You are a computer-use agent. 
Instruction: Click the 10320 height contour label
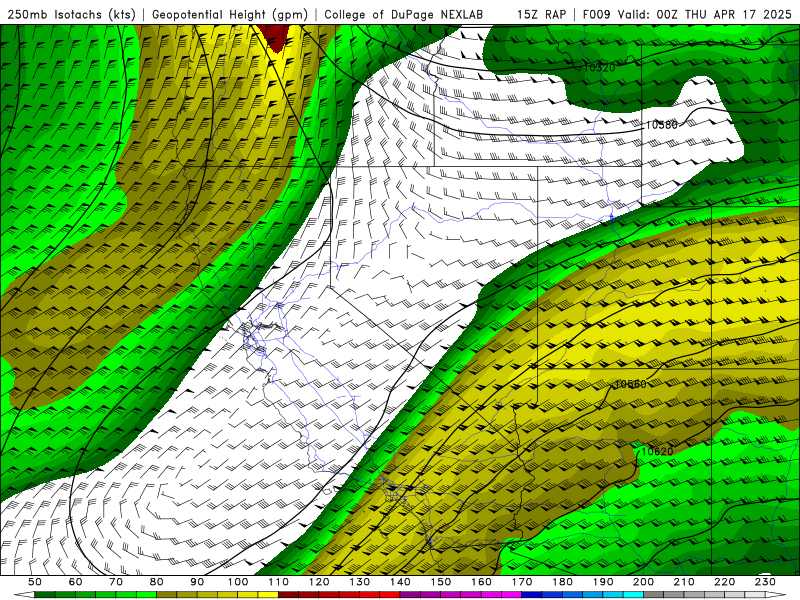click(598, 67)
